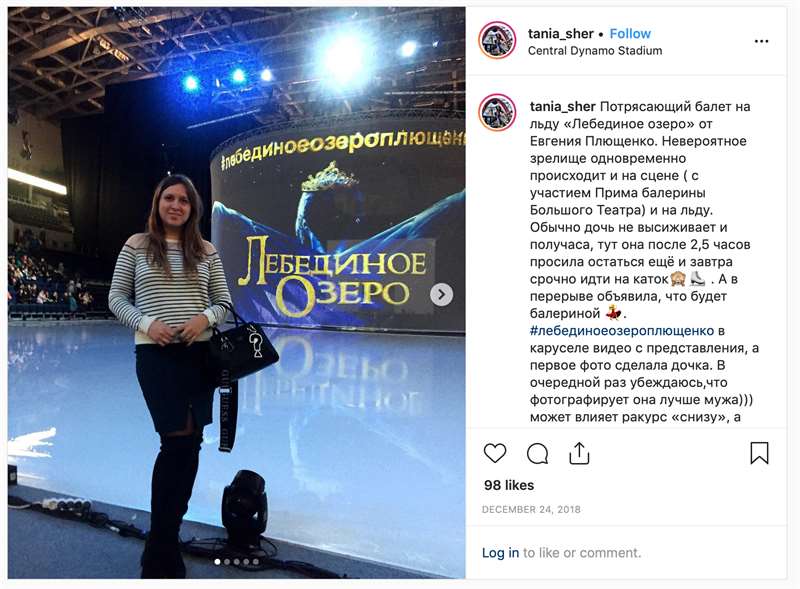Image resolution: width=800 pixels, height=589 pixels.
Task: Save the post with the bookmark icon
Action: 759,453
